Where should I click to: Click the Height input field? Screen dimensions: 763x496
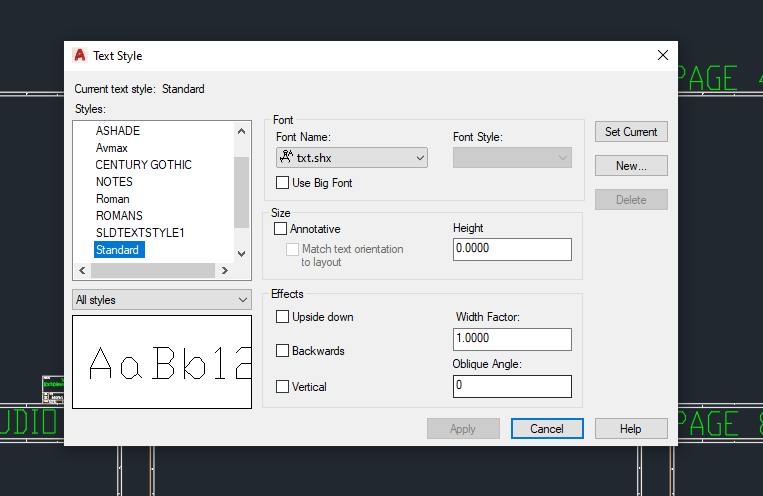point(512,249)
